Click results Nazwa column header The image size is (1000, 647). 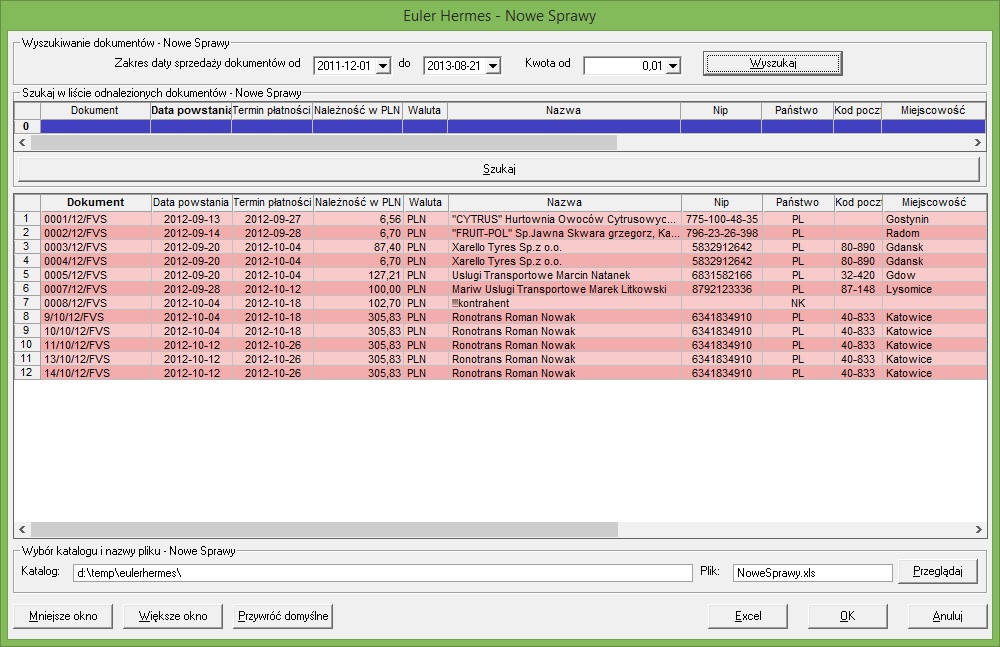coord(564,202)
